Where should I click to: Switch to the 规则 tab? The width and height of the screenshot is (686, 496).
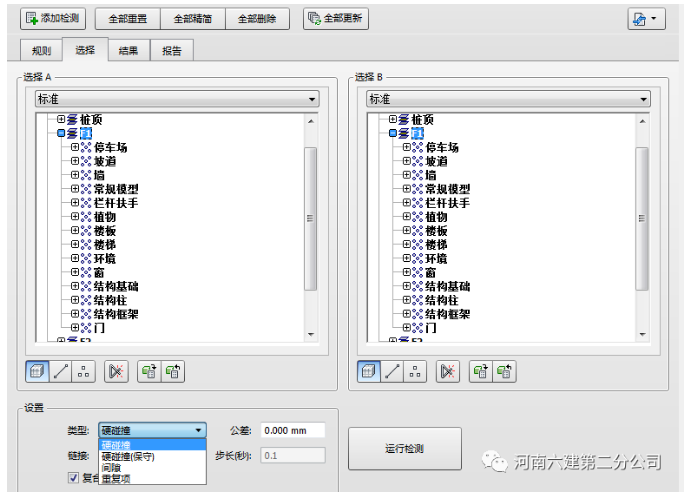tap(41, 51)
